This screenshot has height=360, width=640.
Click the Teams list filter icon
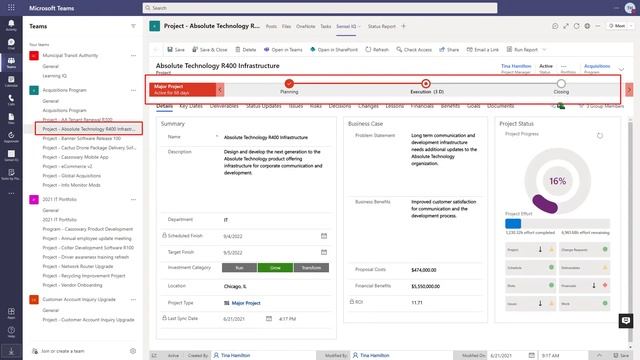(x=133, y=26)
